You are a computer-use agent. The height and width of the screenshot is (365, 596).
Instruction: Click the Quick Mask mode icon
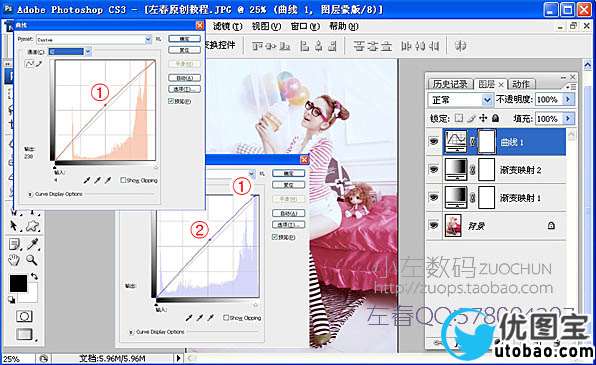tap(24, 316)
